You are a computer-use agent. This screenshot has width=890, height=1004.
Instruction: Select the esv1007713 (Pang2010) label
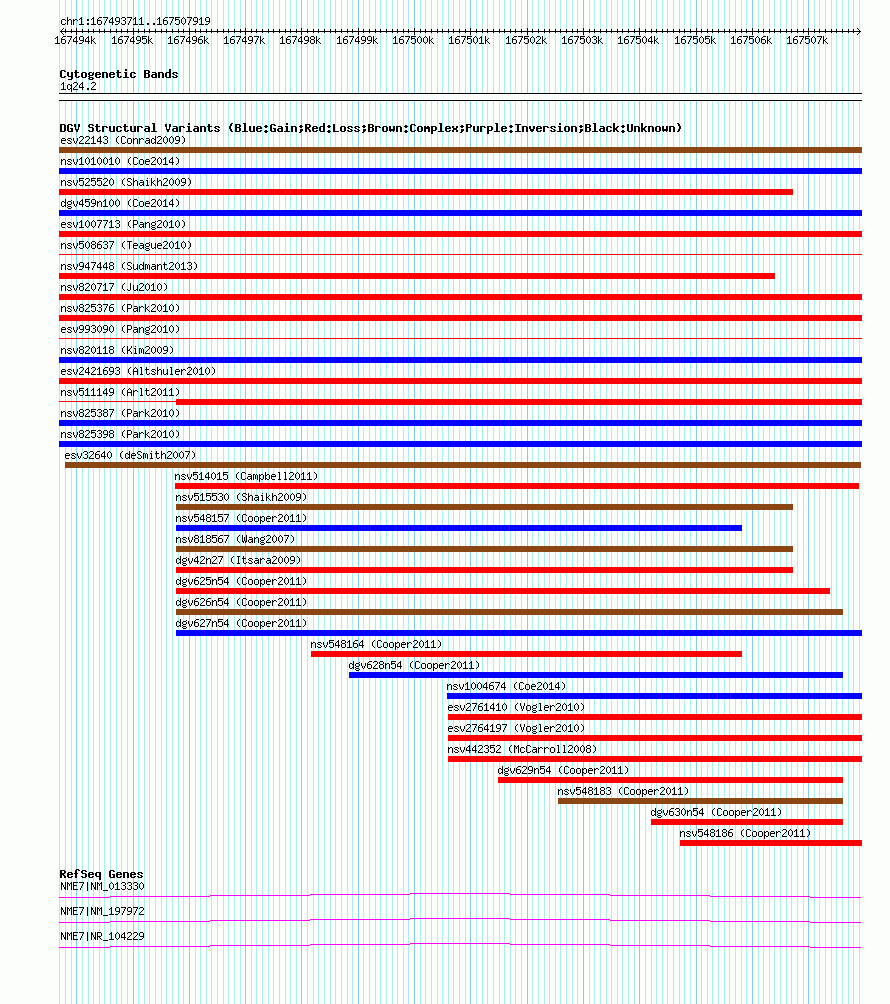(x=123, y=224)
